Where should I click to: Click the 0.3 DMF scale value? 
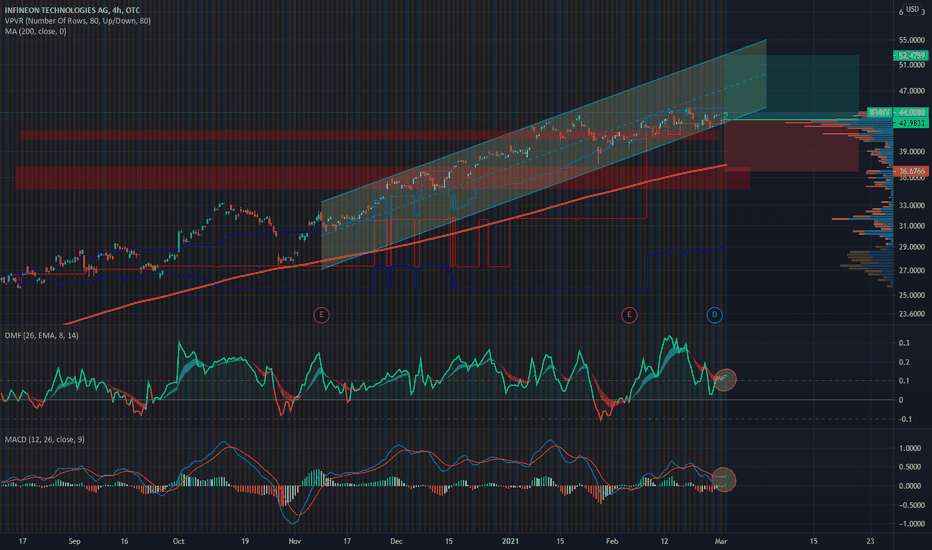tap(904, 342)
